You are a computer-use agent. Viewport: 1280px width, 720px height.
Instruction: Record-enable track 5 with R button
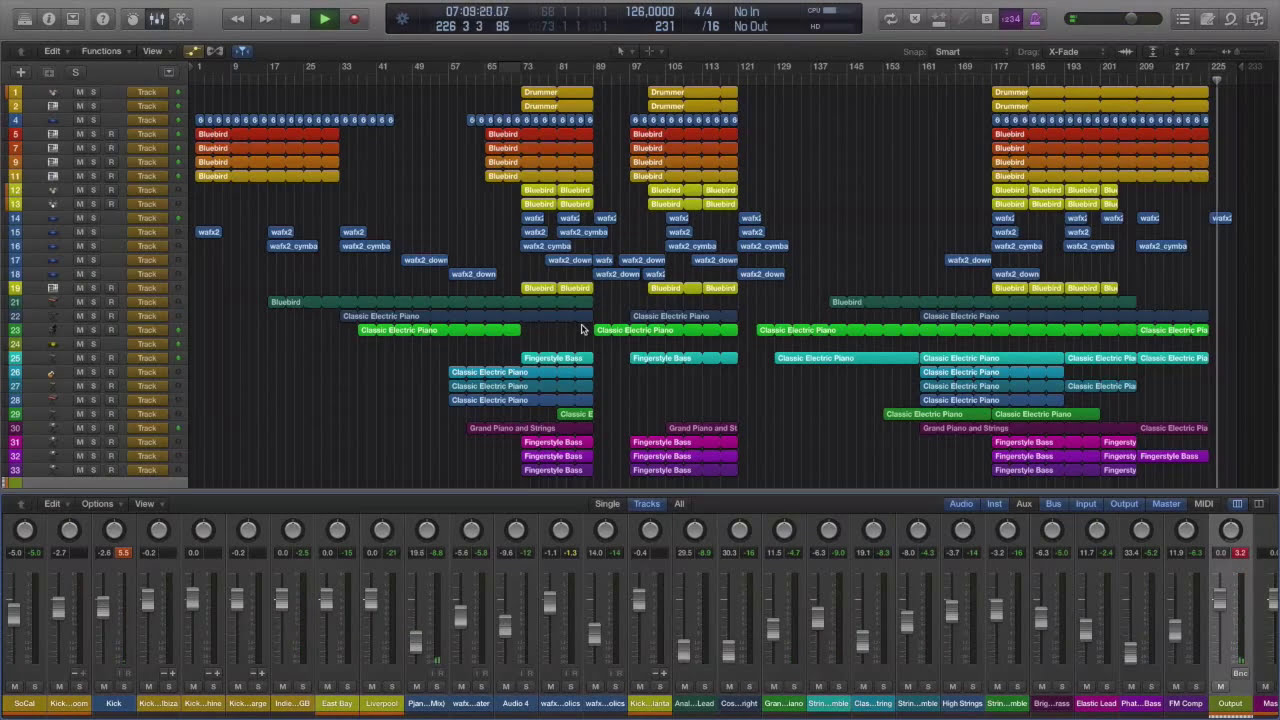[x=111, y=134]
